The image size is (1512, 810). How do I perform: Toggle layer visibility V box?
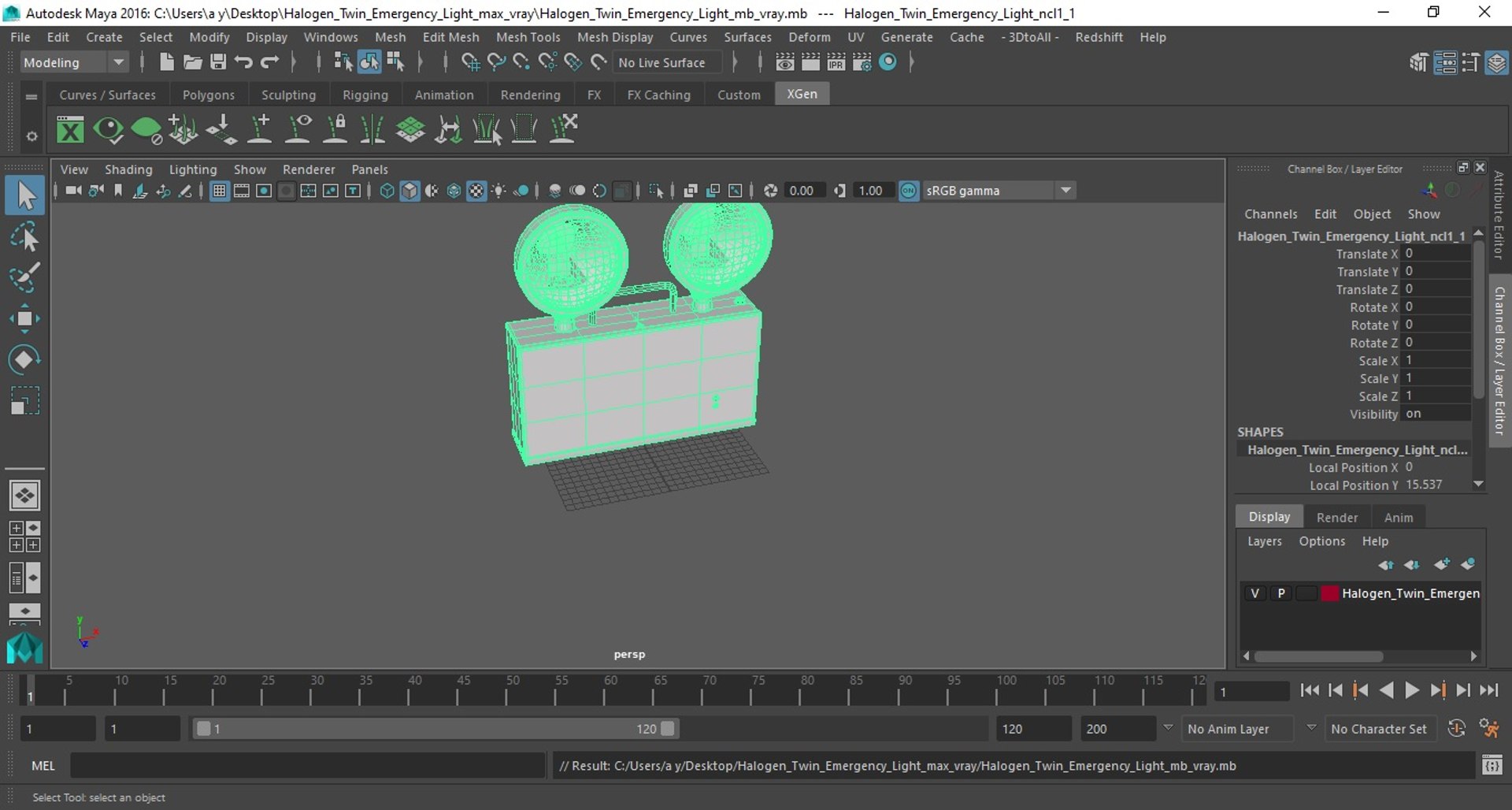pos(1254,593)
